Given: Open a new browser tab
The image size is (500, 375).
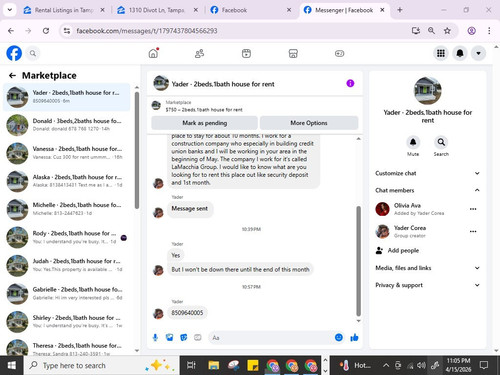Looking at the screenshot, I should [x=400, y=10].
